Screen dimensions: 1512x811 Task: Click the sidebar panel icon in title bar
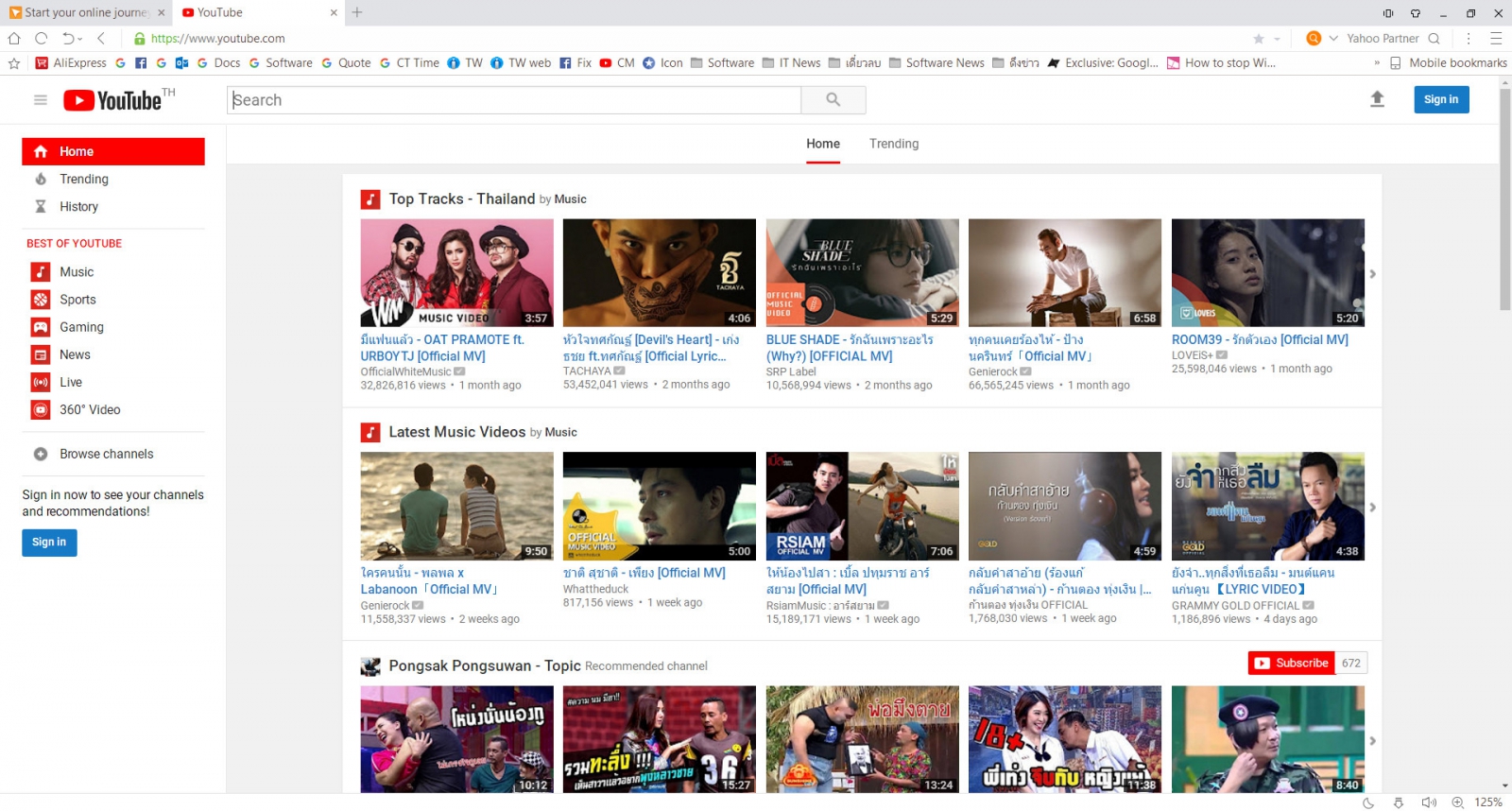(1388, 13)
